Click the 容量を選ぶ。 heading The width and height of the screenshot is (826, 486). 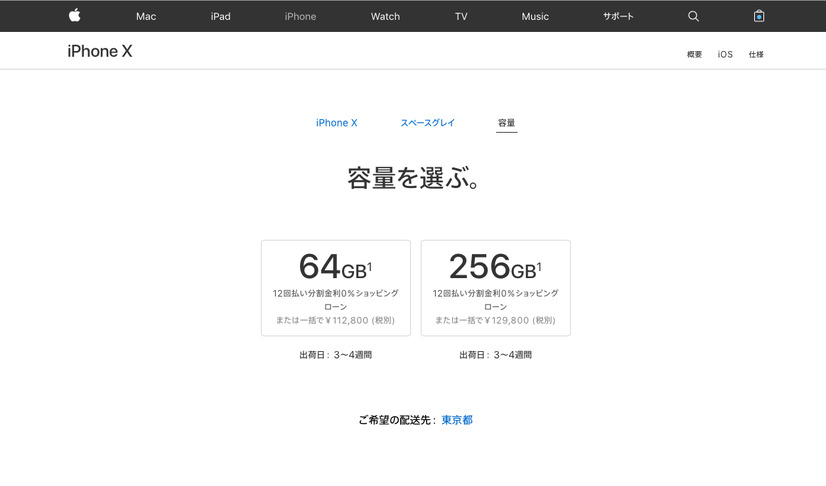point(413,178)
